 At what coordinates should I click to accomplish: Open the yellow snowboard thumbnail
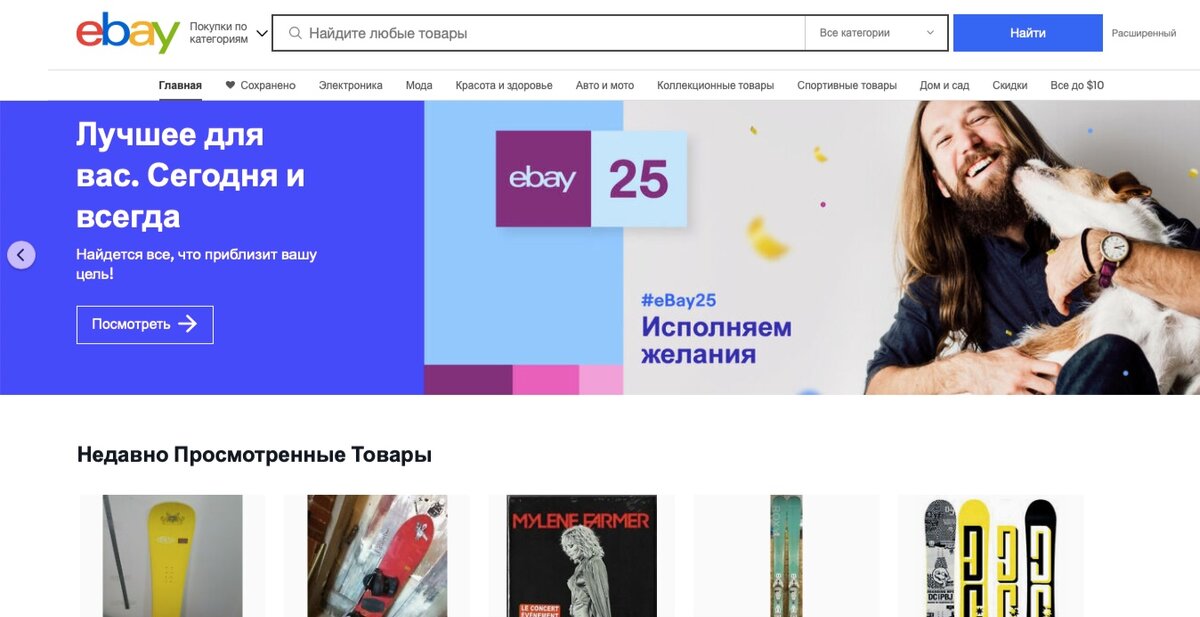pyautogui.click(x=173, y=556)
